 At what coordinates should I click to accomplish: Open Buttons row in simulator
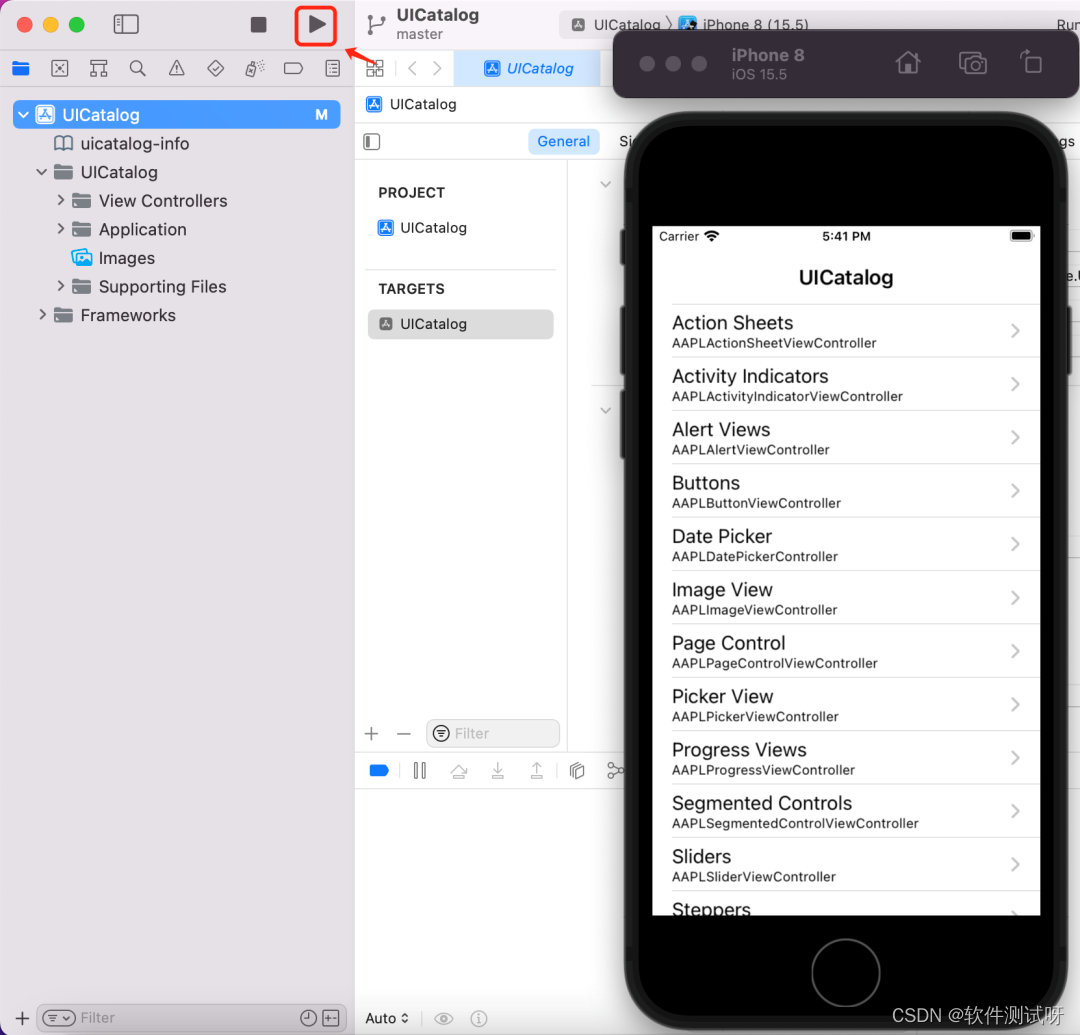click(846, 491)
